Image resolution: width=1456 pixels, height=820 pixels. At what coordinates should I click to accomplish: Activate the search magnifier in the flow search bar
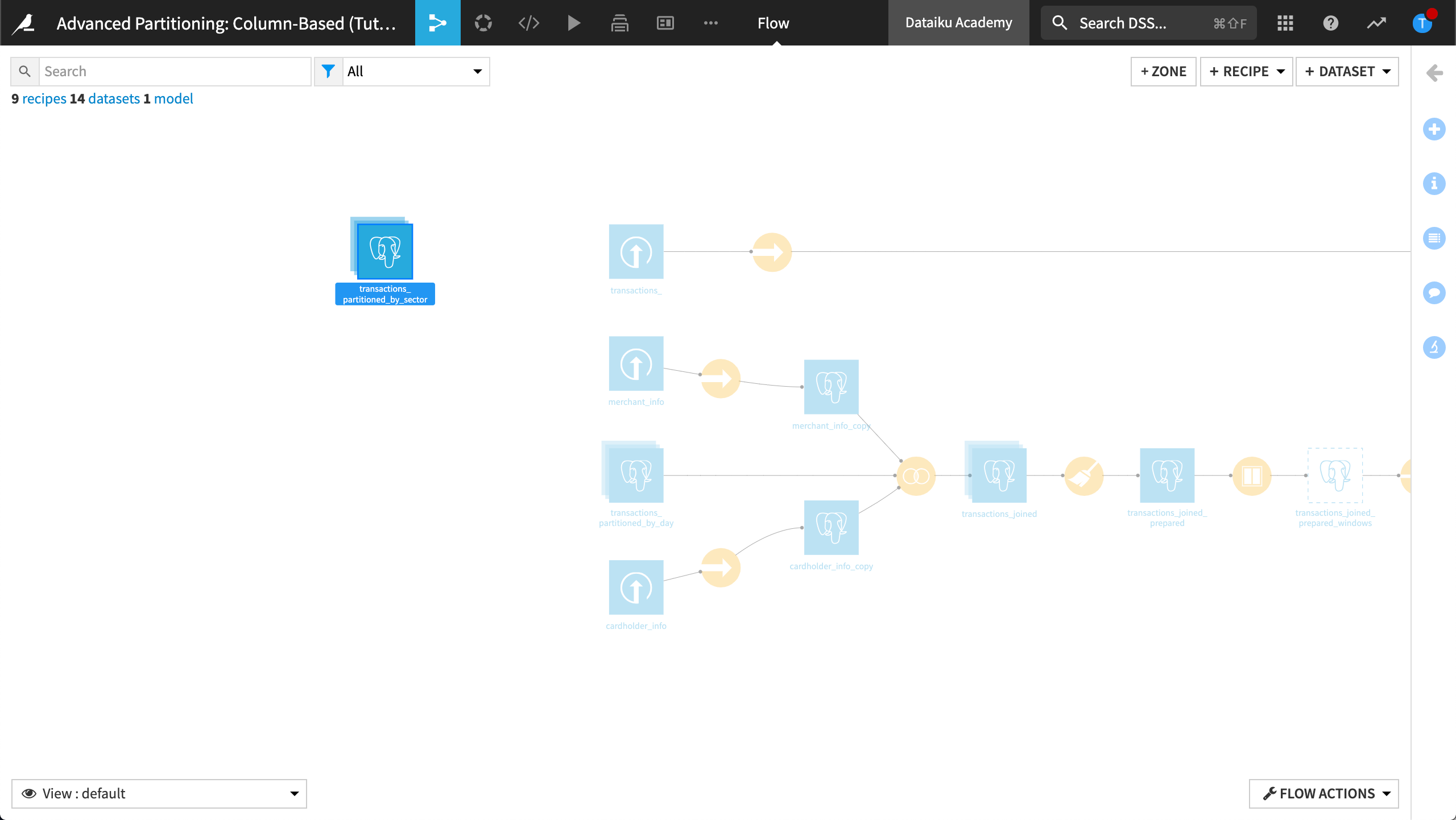coord(24,71)
